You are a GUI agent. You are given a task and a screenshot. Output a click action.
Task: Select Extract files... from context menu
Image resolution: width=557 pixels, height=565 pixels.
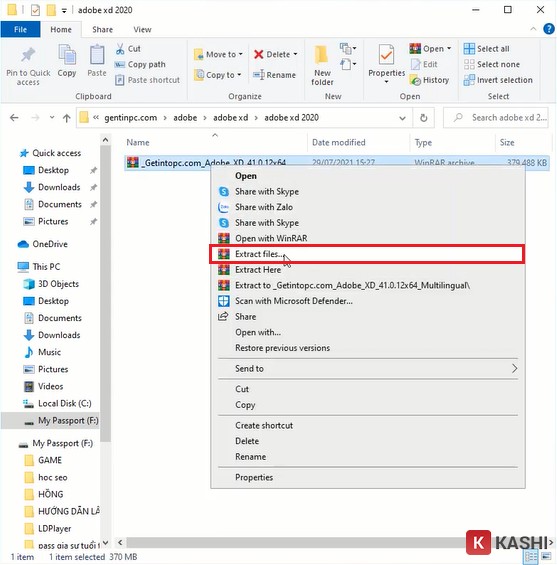367,254
